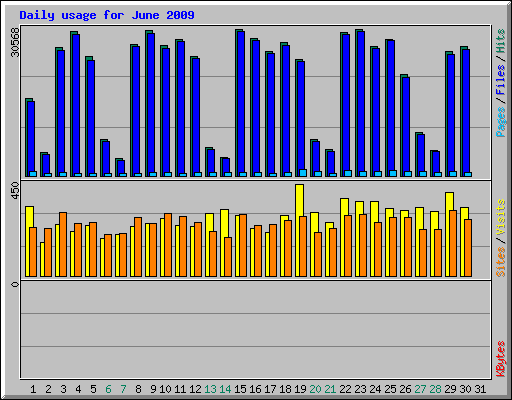Click the orange sites bar for day 30
512x400 pixels.
click(468, 248)
